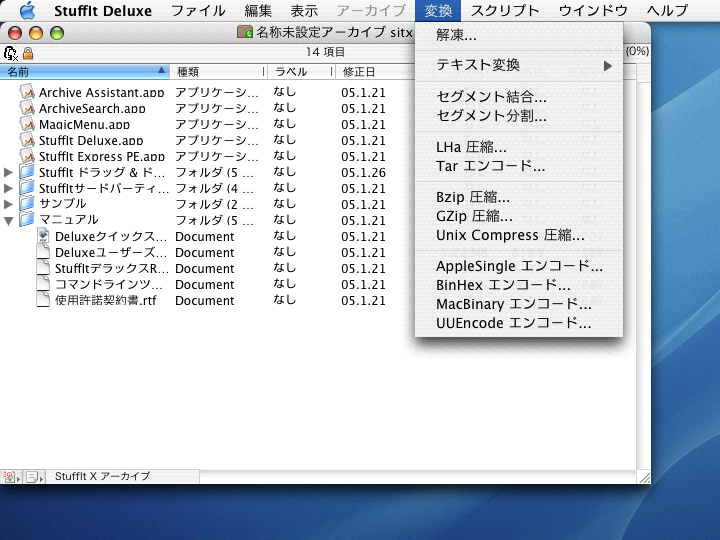The height and width of the screenshot is (540, 720).
Task: Click the StuffIt X アーカイブ status label
Action: pyautogui.click(x=102, y=476)
